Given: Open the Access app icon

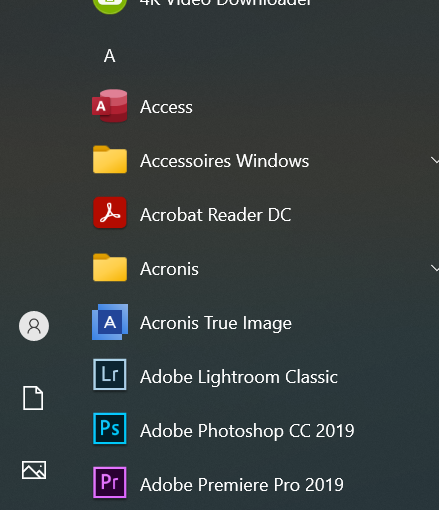Looking at the screenshot, I should (110, 106).
